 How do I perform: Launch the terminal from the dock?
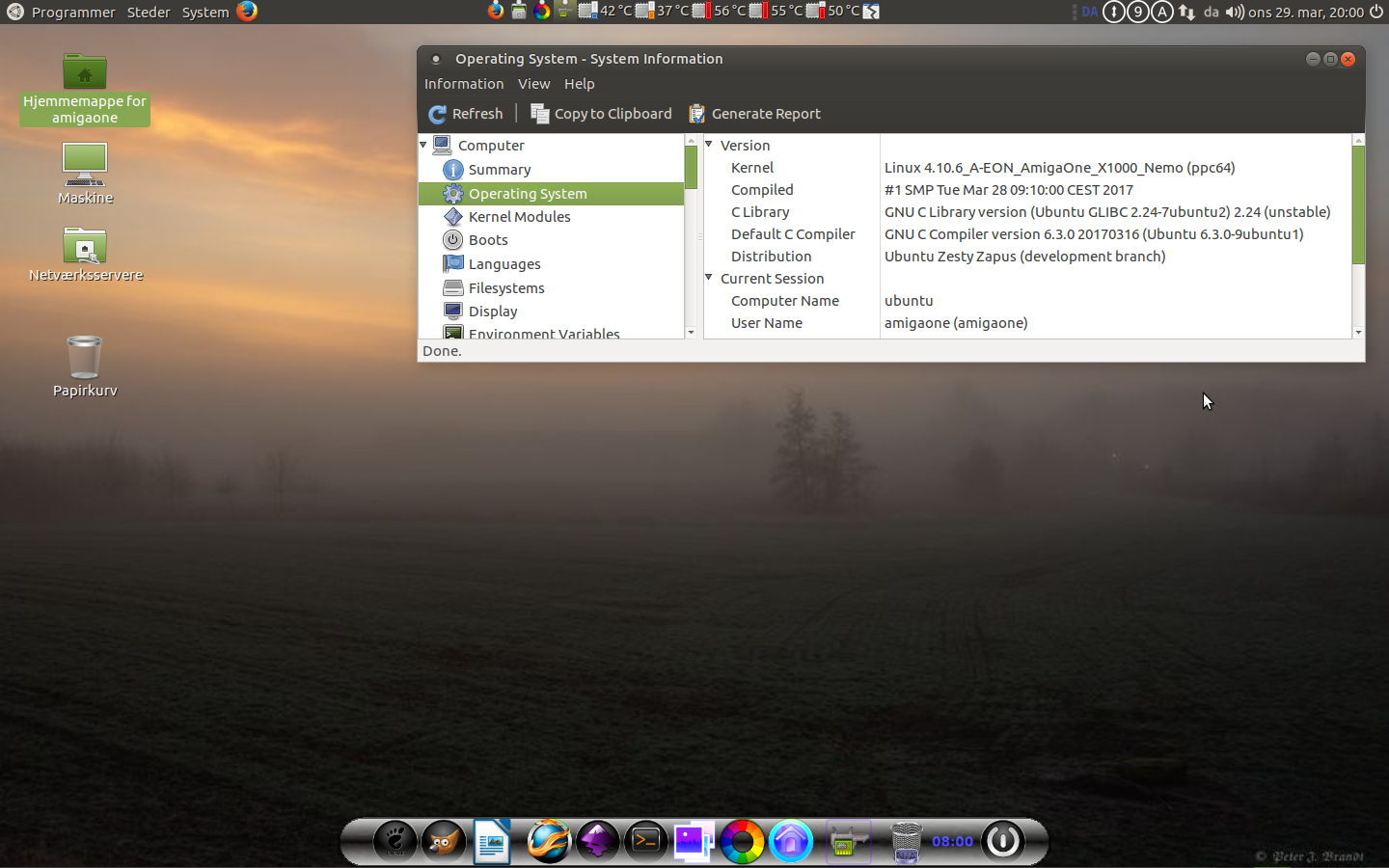point(645,841)
